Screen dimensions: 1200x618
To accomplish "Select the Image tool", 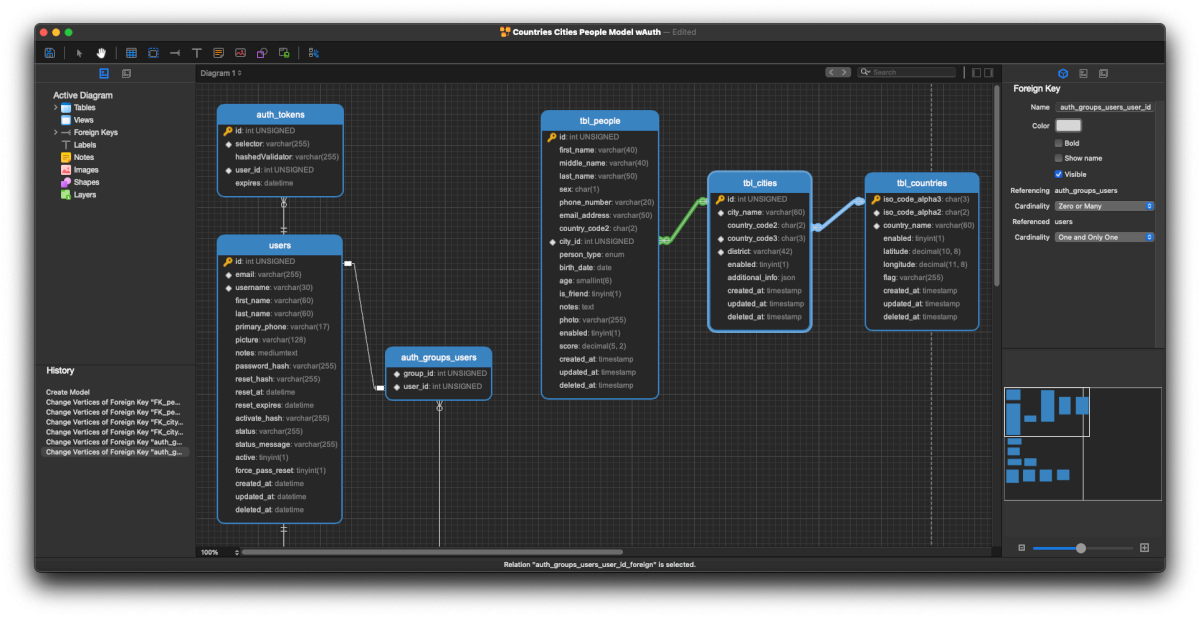I will coord(240,53).
